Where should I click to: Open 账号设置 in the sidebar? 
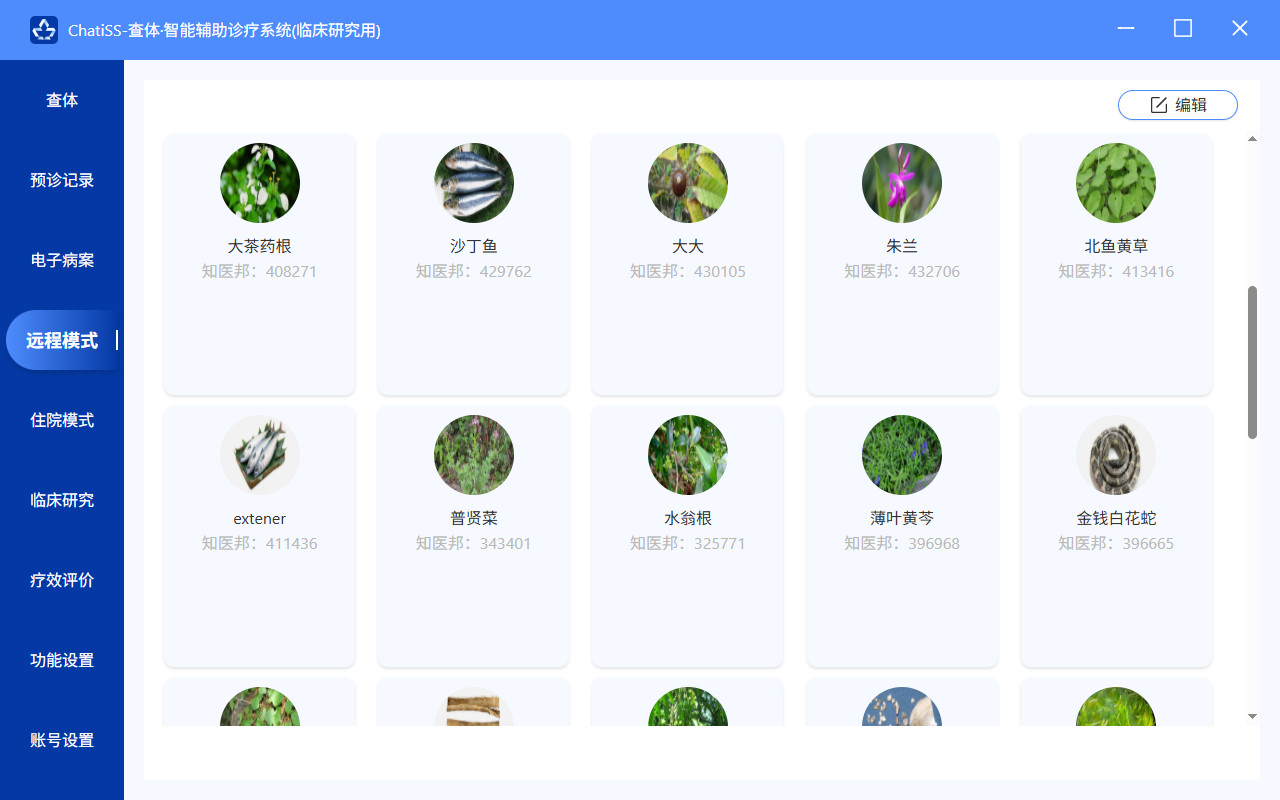(x=62, y=740)
